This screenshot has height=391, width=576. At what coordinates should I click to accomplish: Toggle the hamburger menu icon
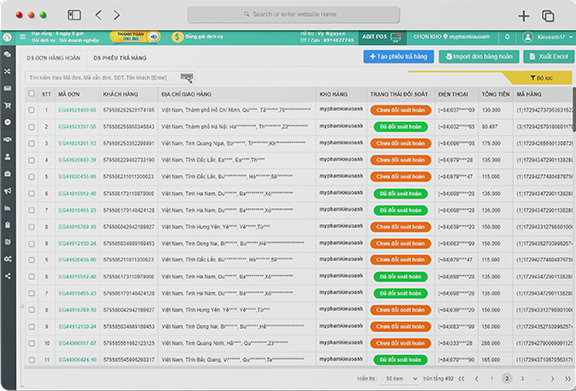pos(23,37)
